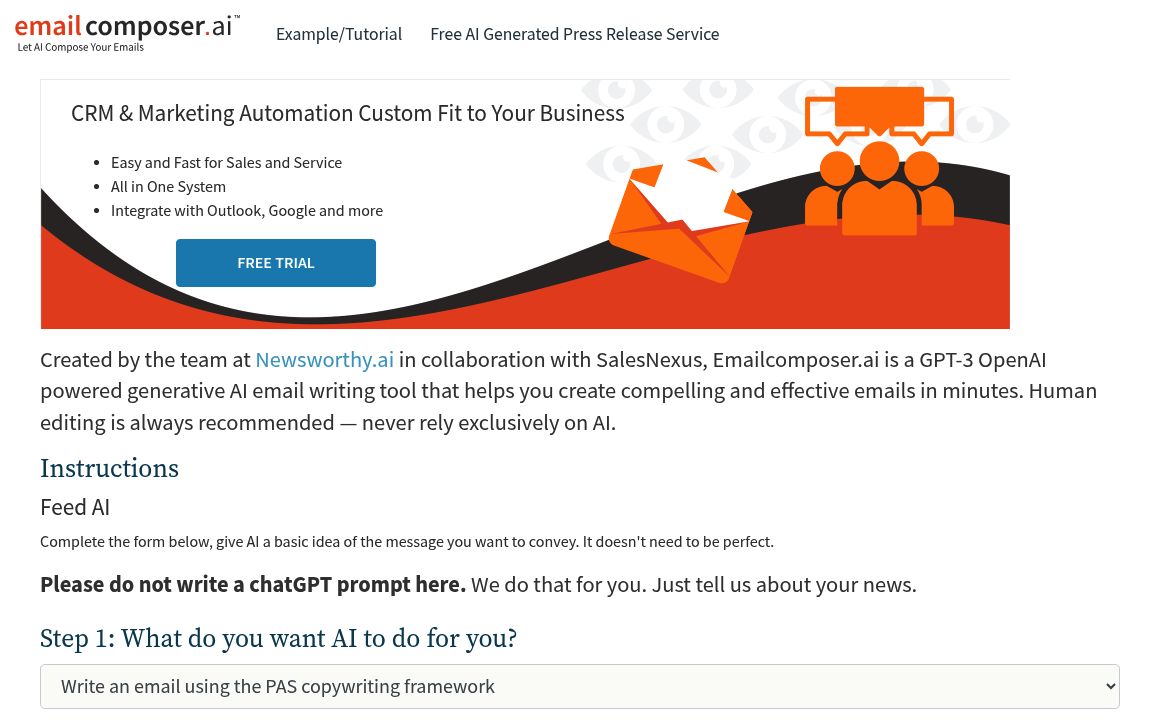Click the trademark symbol next to the logo
Viewport: 1160px width, 720px height.
click(x=236, y=17)
